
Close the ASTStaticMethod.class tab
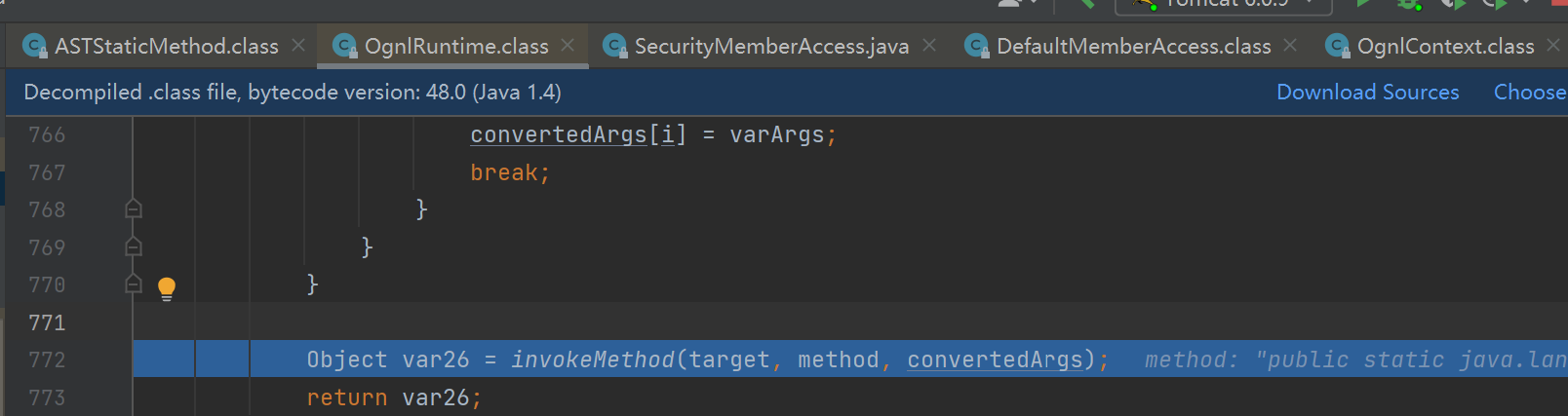point(298,46)
